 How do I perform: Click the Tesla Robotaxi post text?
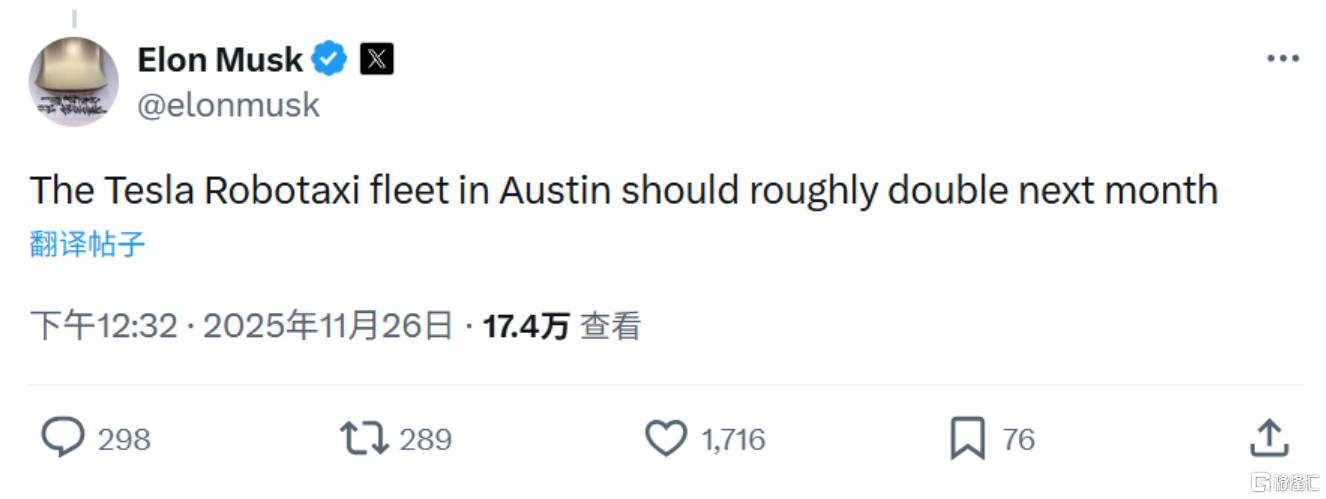point(623,190)
